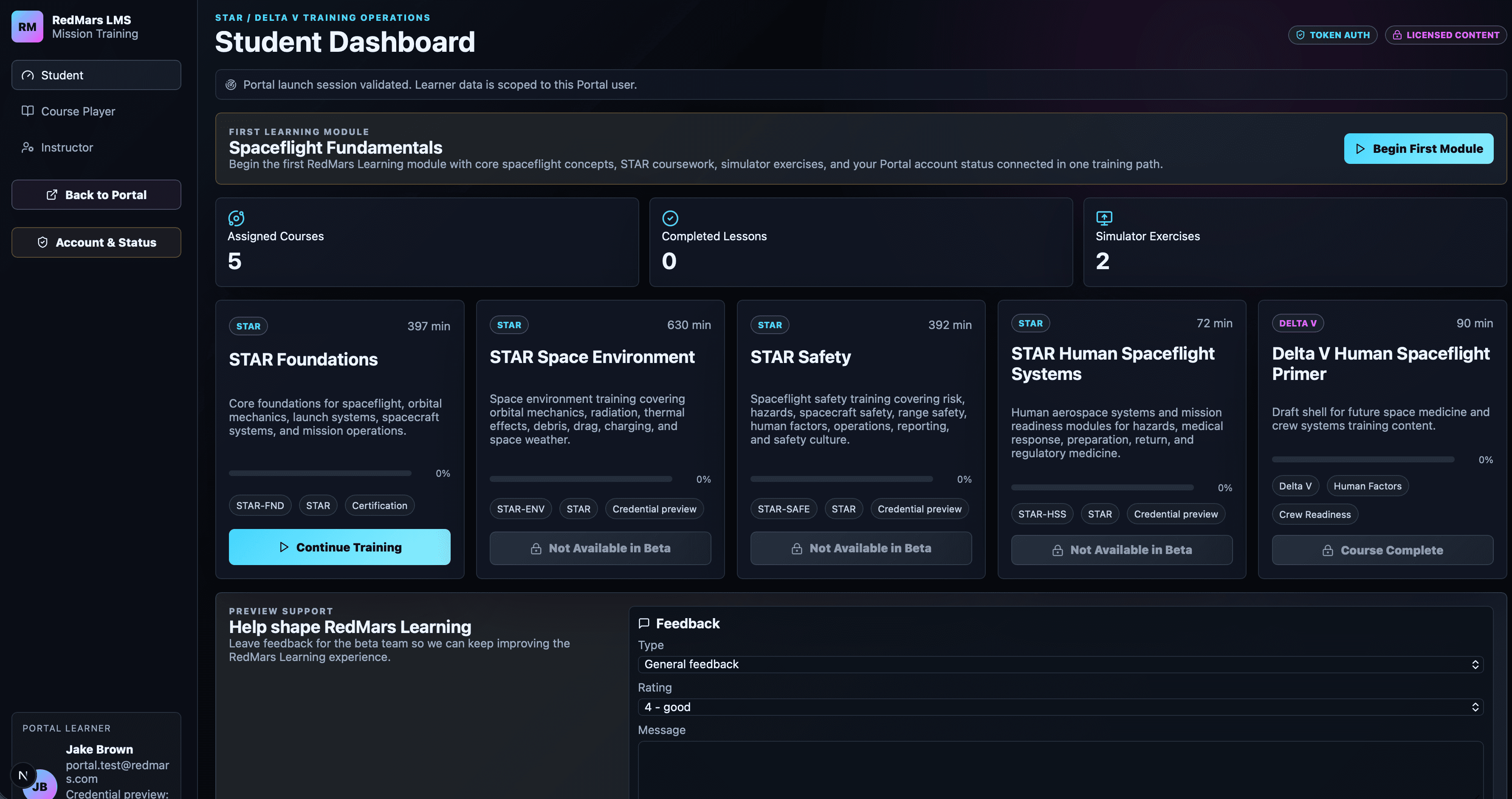Screen dimensions: 1512x799
Task: Click Begin First Module button
Action: coord(1418,149)
